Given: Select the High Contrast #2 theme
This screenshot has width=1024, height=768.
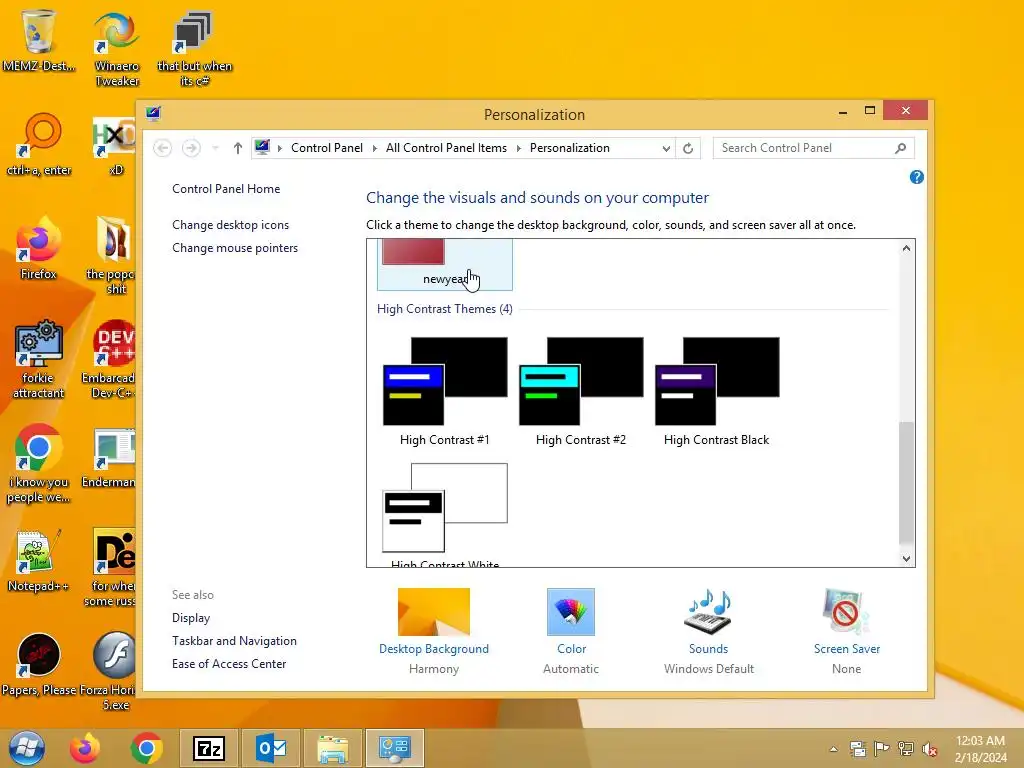Looking at the screenshot, I should tap(581, 392).
